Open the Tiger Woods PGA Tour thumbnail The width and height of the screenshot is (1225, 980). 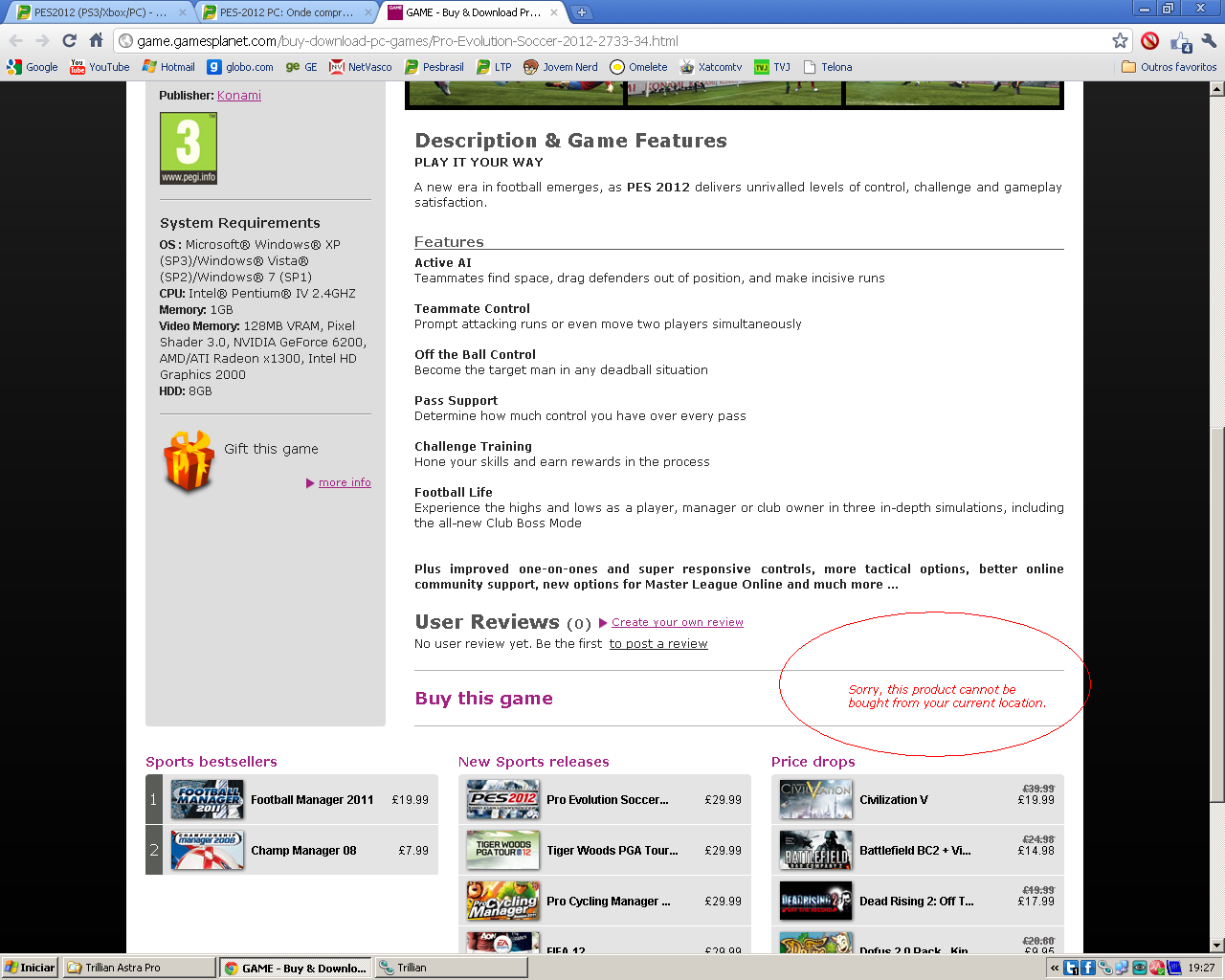coord(503,850)
